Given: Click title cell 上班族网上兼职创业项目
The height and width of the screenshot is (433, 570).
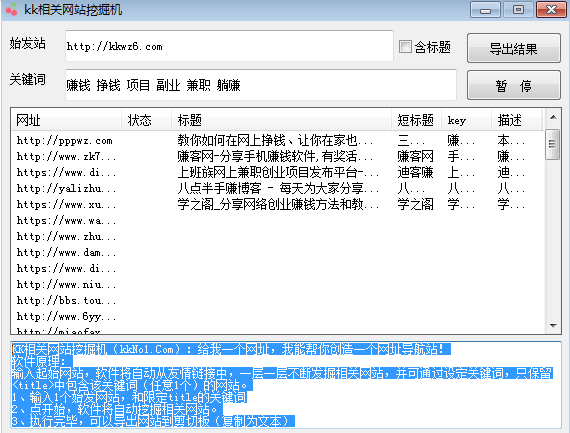Looking at the screenshot, I should 278,172.
